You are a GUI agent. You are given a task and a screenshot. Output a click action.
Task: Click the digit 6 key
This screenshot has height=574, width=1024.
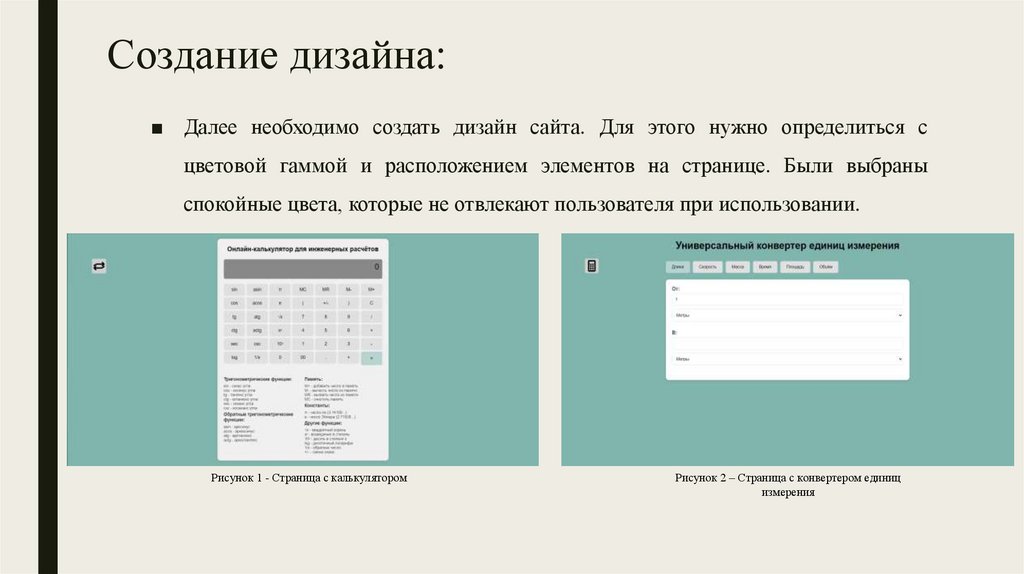[348, 330]
